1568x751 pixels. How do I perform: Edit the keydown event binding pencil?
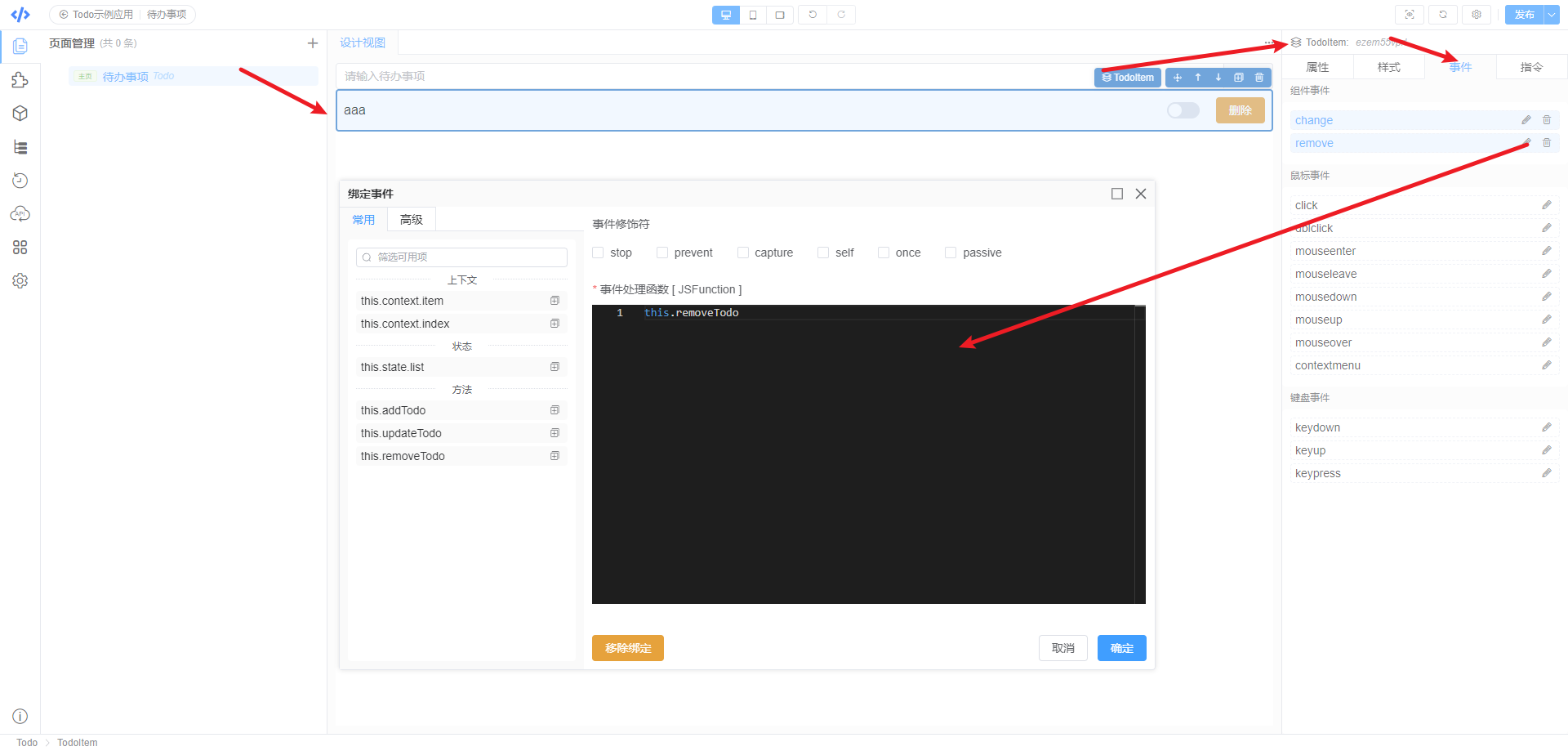tap(1547, 427)
